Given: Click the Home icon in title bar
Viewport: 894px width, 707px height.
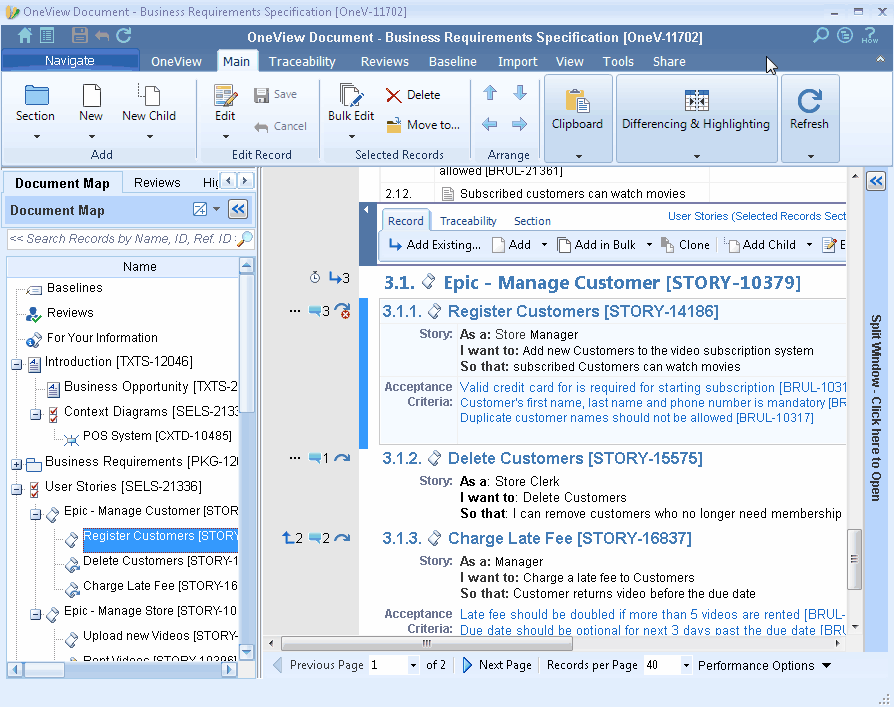Looking at the screenshot, I should click(25, 36).
